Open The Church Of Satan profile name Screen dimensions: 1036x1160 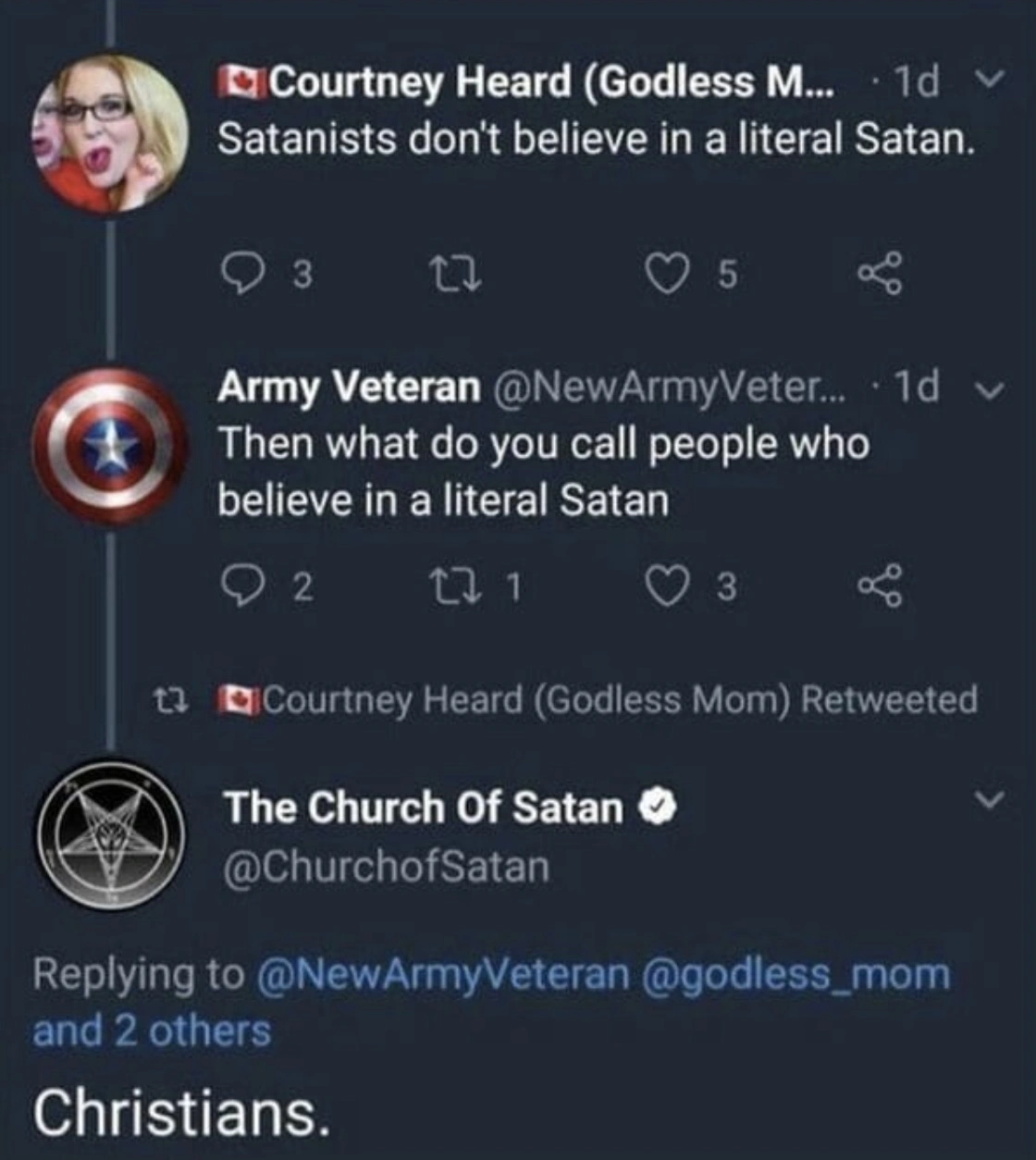pyautogui.click(x=424, y=808)
